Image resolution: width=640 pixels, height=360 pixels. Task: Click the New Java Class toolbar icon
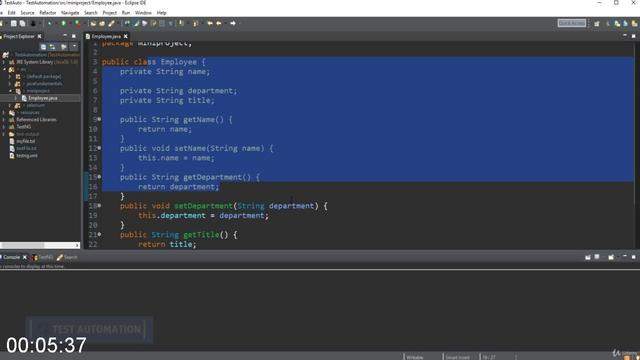[102, 24]
